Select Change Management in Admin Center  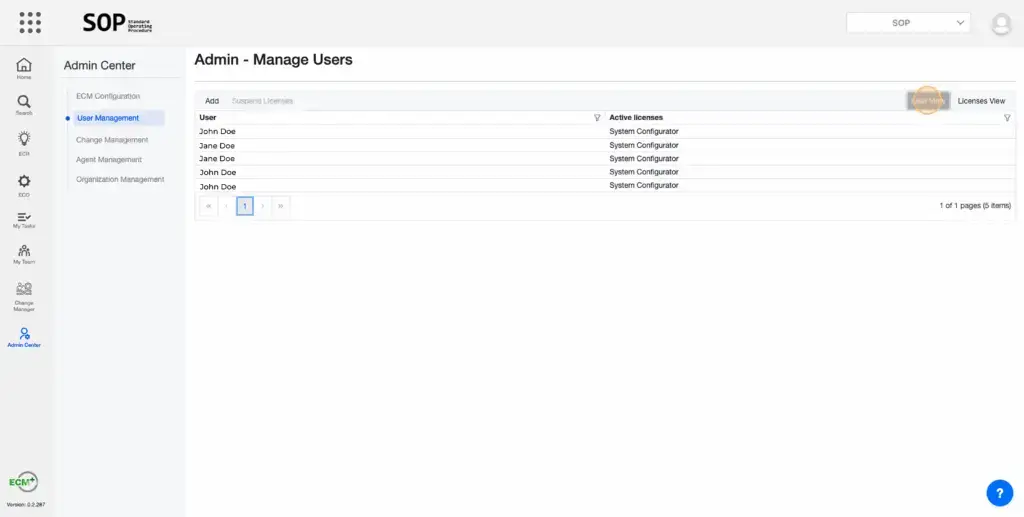pos(112,140)
